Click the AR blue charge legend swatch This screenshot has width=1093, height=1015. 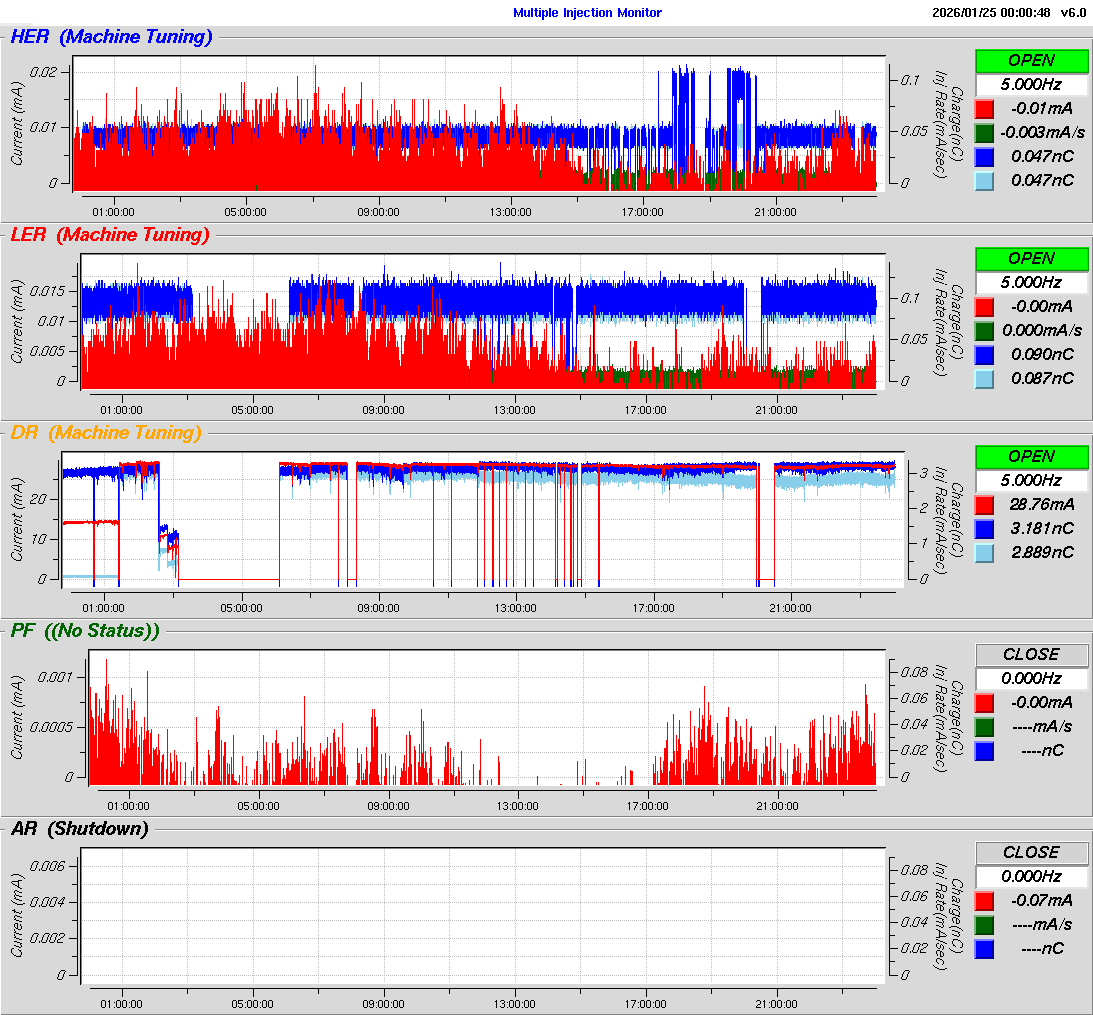coord(984,948)
